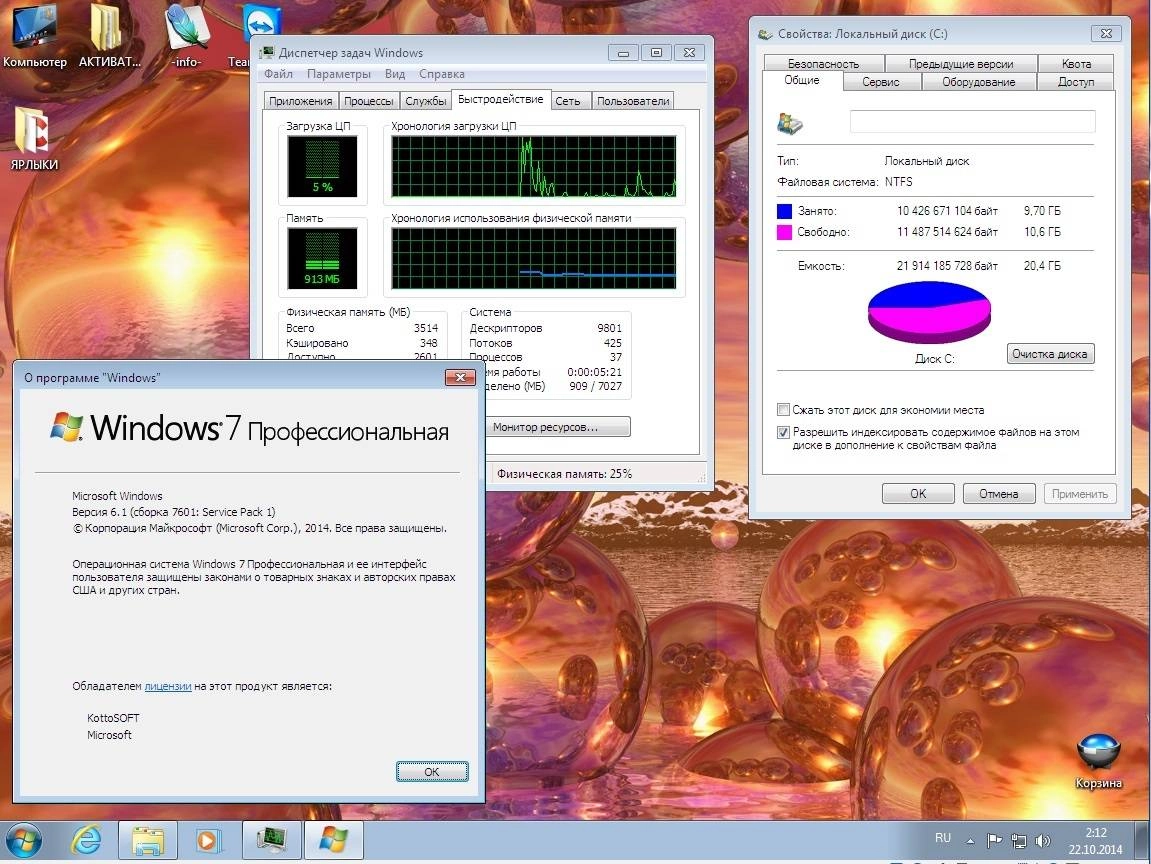Select the Быстродействие tab
Screen dimensions: 1151x864
point(501,99)
